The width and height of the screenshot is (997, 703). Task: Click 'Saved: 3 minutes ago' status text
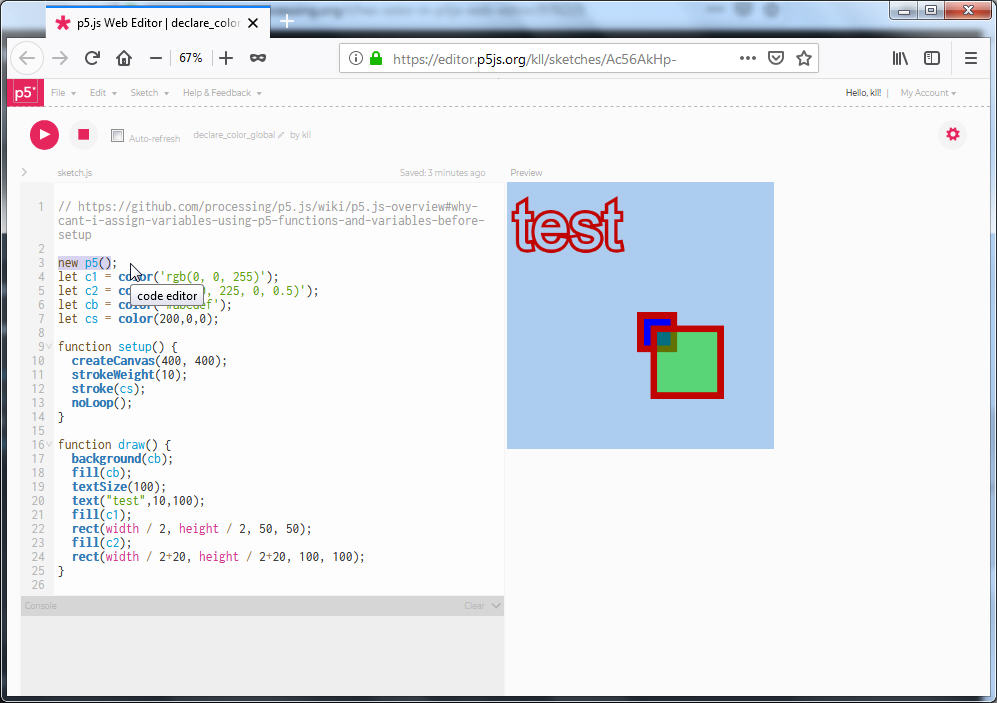pyautogui.click(x=442, y=172)
